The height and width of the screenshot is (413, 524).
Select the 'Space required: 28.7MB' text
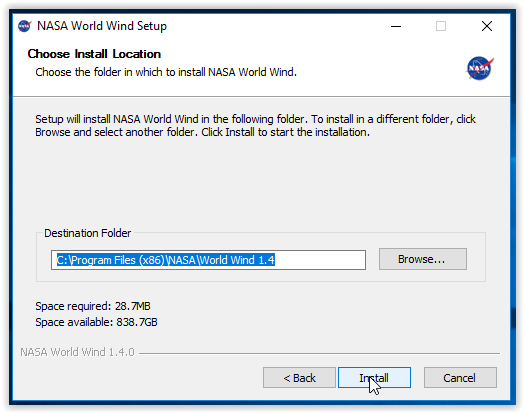pos(93,306)
